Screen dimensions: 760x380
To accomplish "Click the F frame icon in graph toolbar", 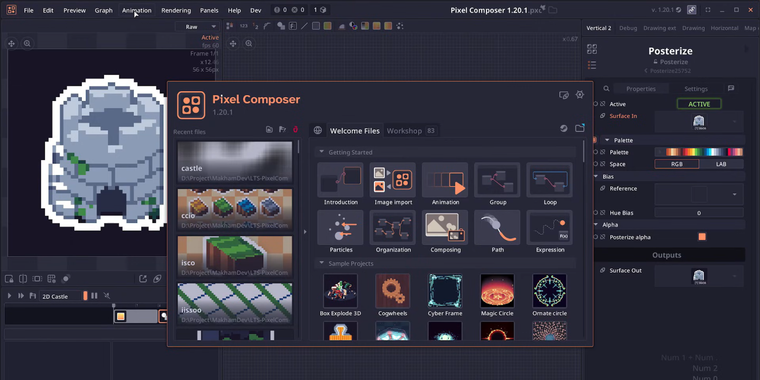I will pos(293,26).
